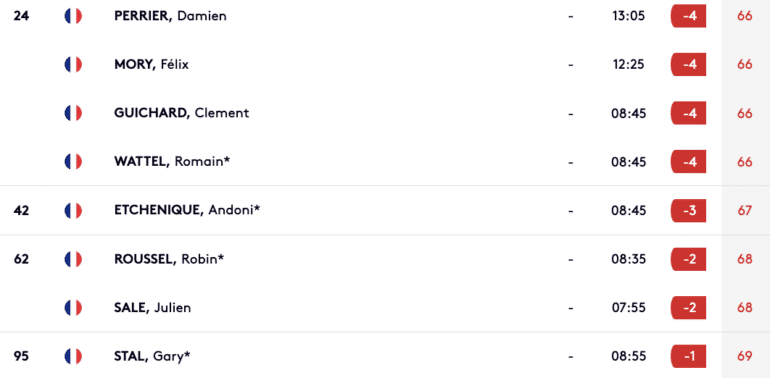Click round score 67 for ETCHENIQUE
Image resolution: width=770 pixels, height=378 pixels.
coord(744,211)
